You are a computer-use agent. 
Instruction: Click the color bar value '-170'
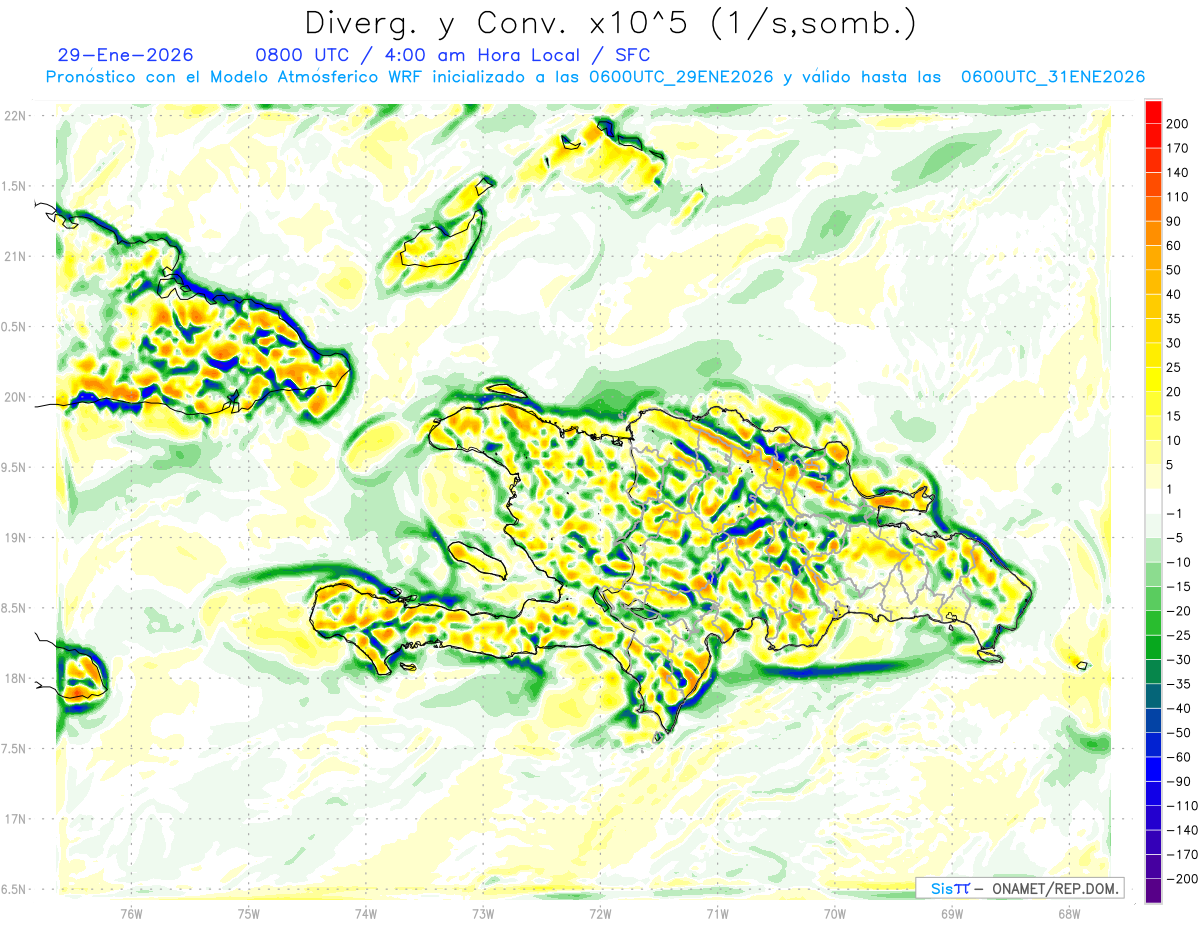coord(1182,854)
